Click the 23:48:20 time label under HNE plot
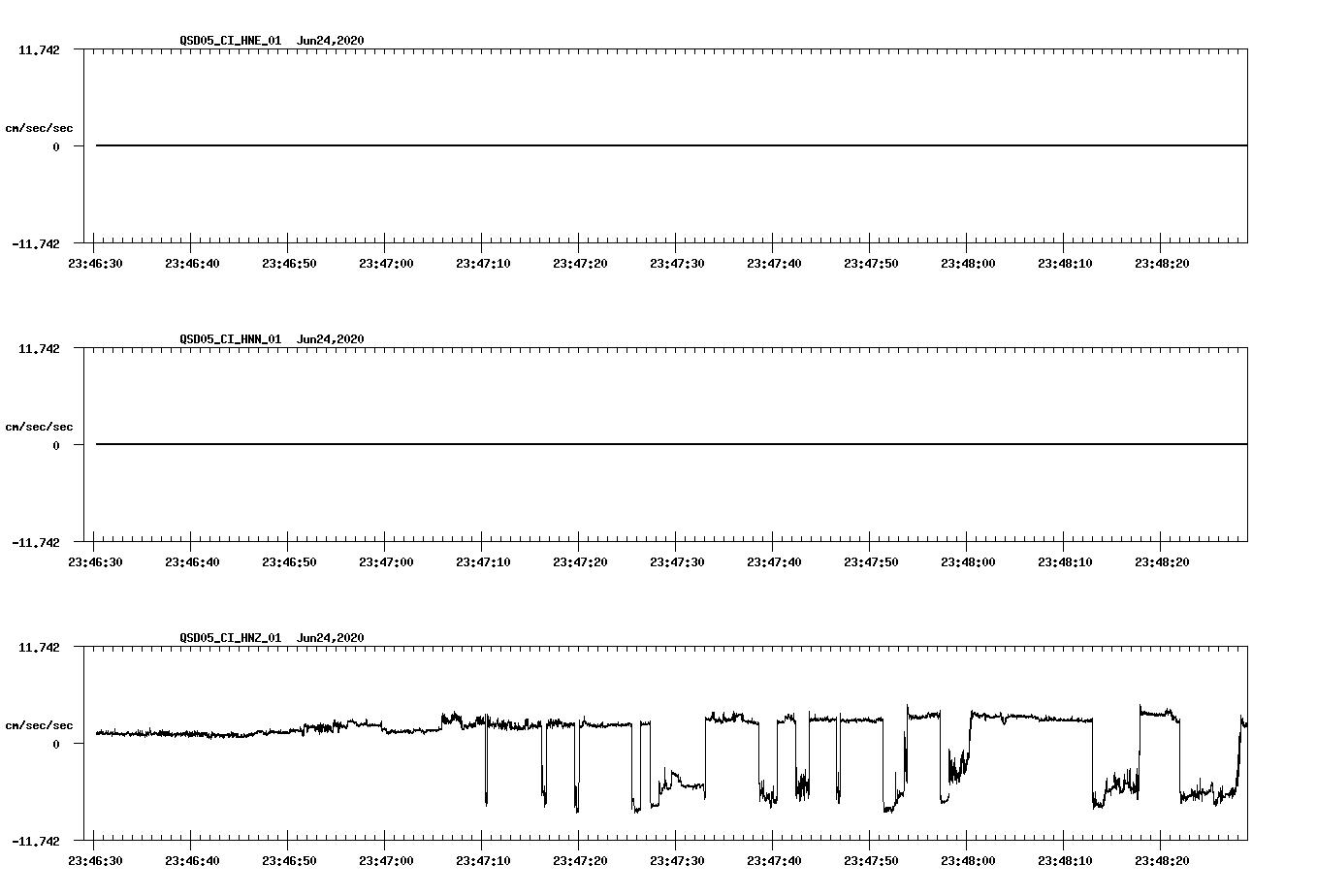1317x896 pixels. (1162, 264)
